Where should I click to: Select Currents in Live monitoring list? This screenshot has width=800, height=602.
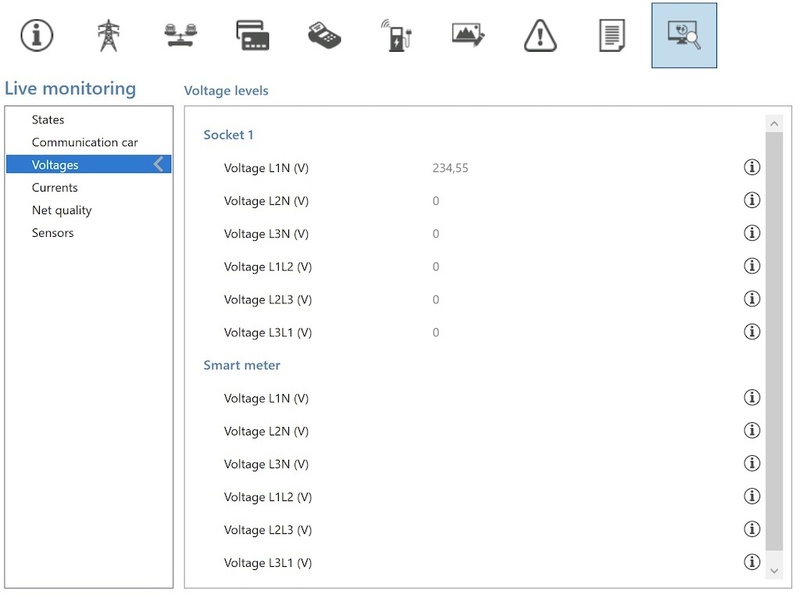[55, 188]
